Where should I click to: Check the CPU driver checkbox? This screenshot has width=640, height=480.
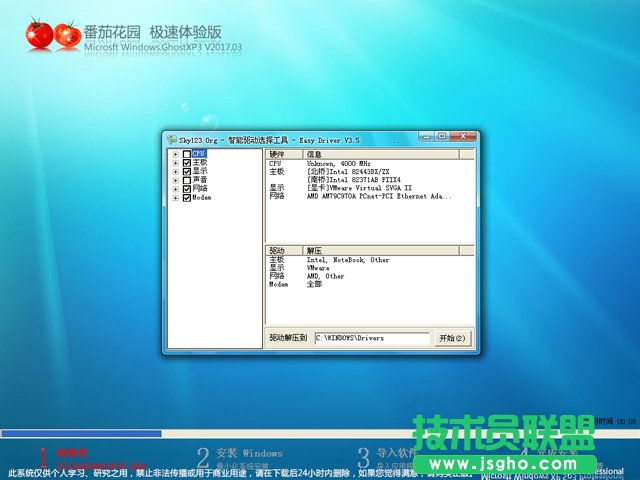187,154
